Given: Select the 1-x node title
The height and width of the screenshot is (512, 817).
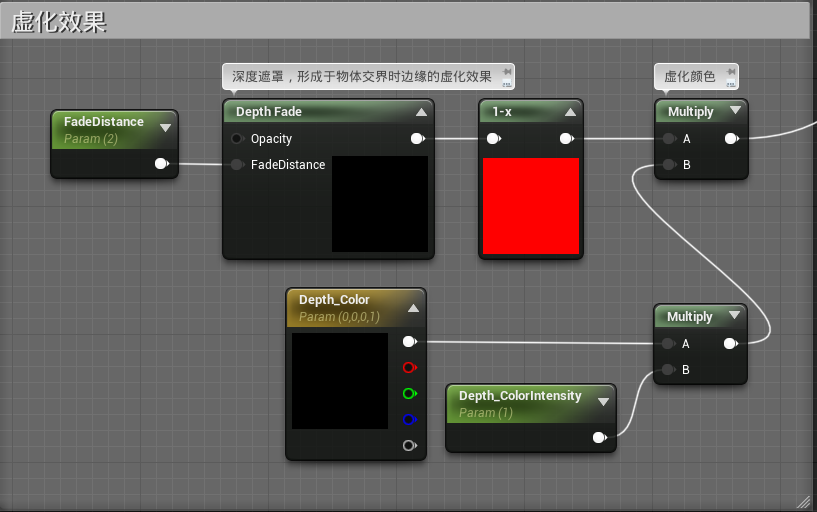Looking at the screenshot, I should [502, 111].
